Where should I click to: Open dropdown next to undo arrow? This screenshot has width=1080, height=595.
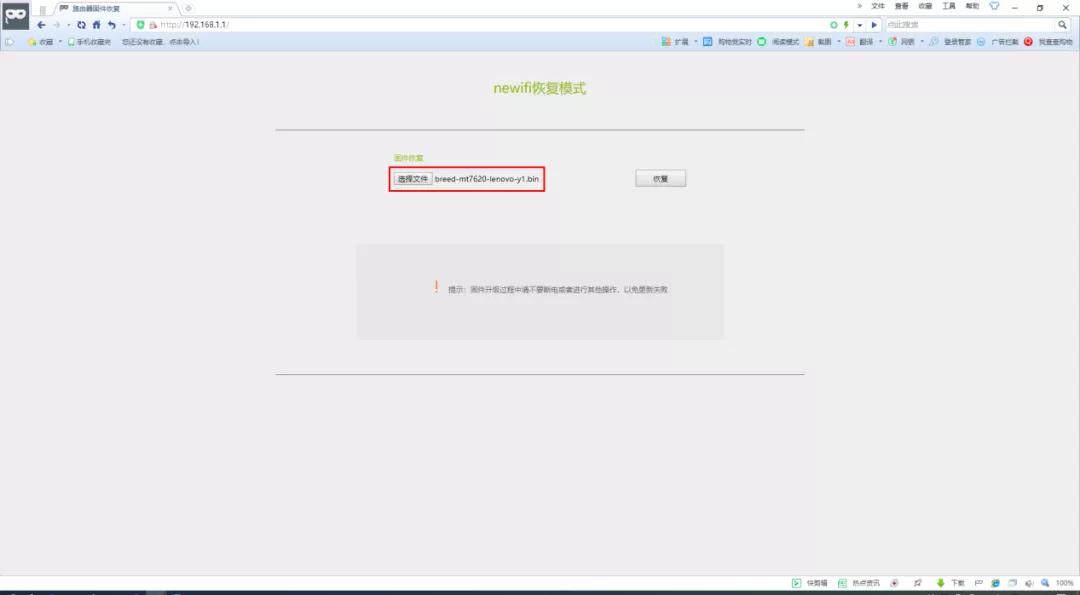pos(123,25)
